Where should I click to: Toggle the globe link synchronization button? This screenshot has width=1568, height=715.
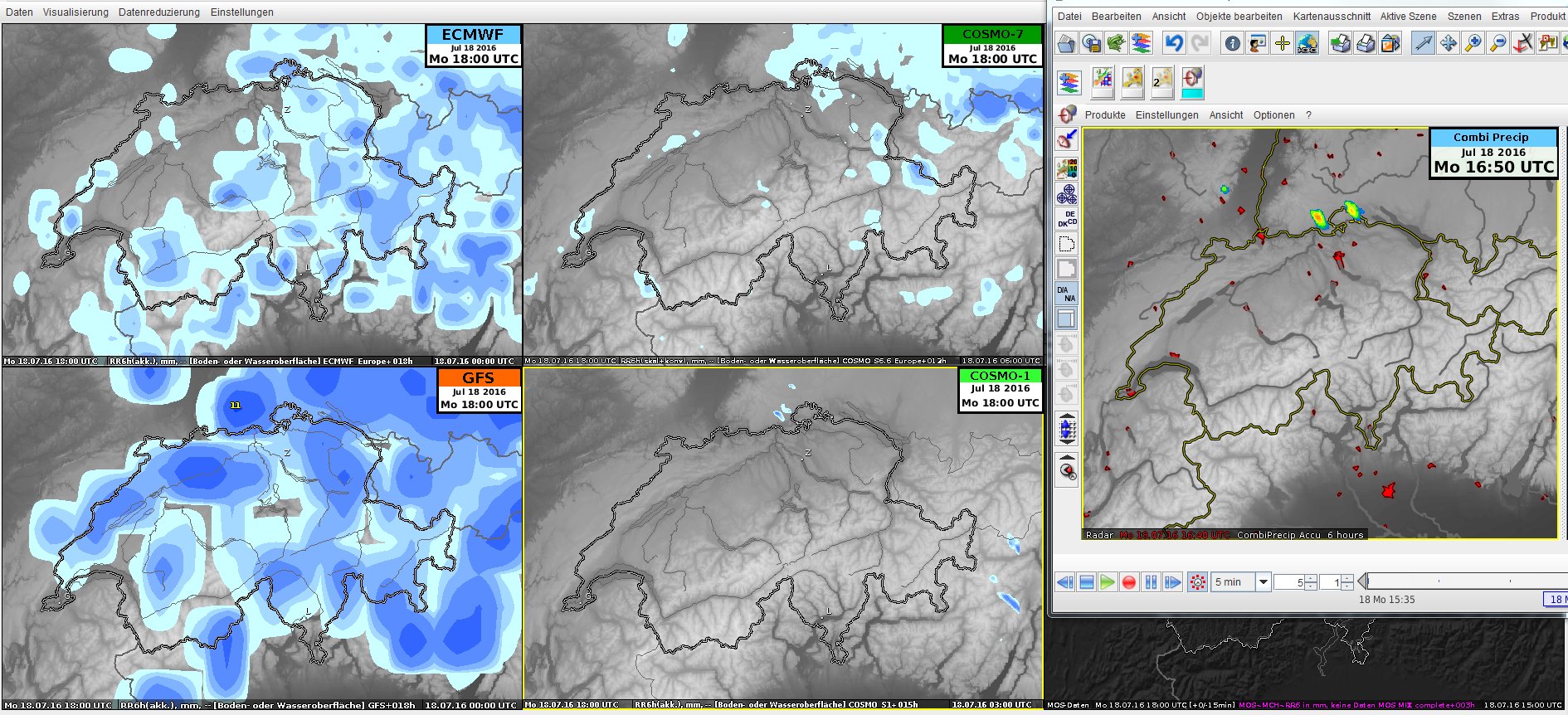pyautogui.click(x=1307, y=43)
